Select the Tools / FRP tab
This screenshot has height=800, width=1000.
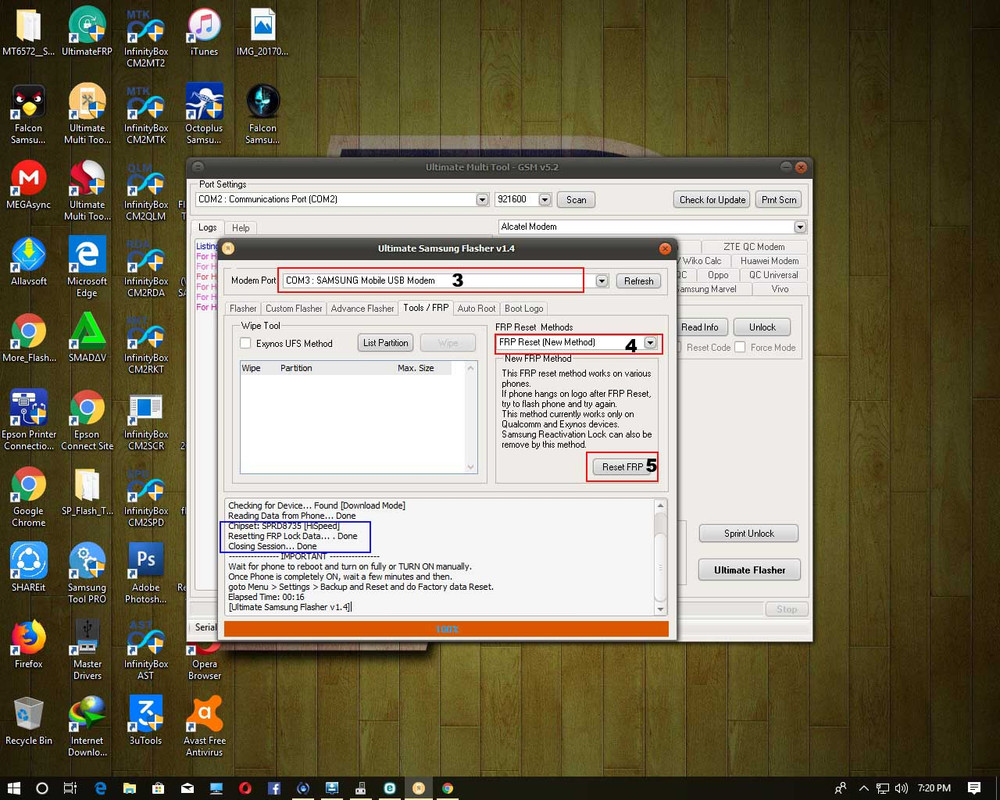pyautogui.click(x=426, y=307)
